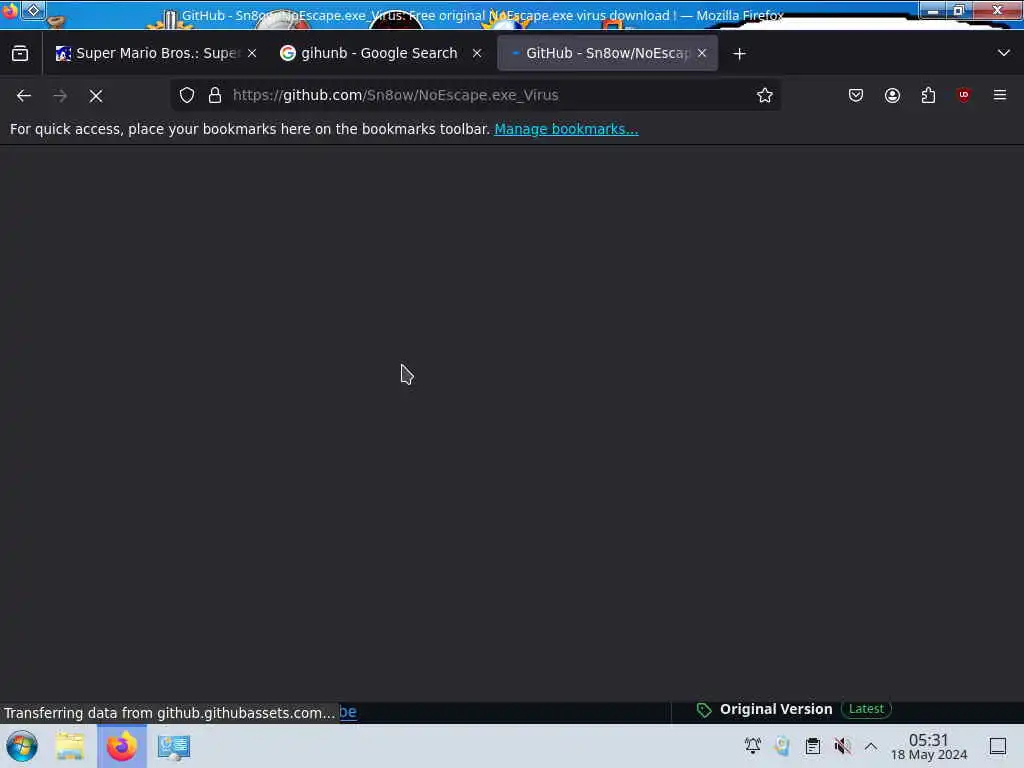Open the extensions puzzle icon
Viewport: 1024px width, 768px height.
928,95
